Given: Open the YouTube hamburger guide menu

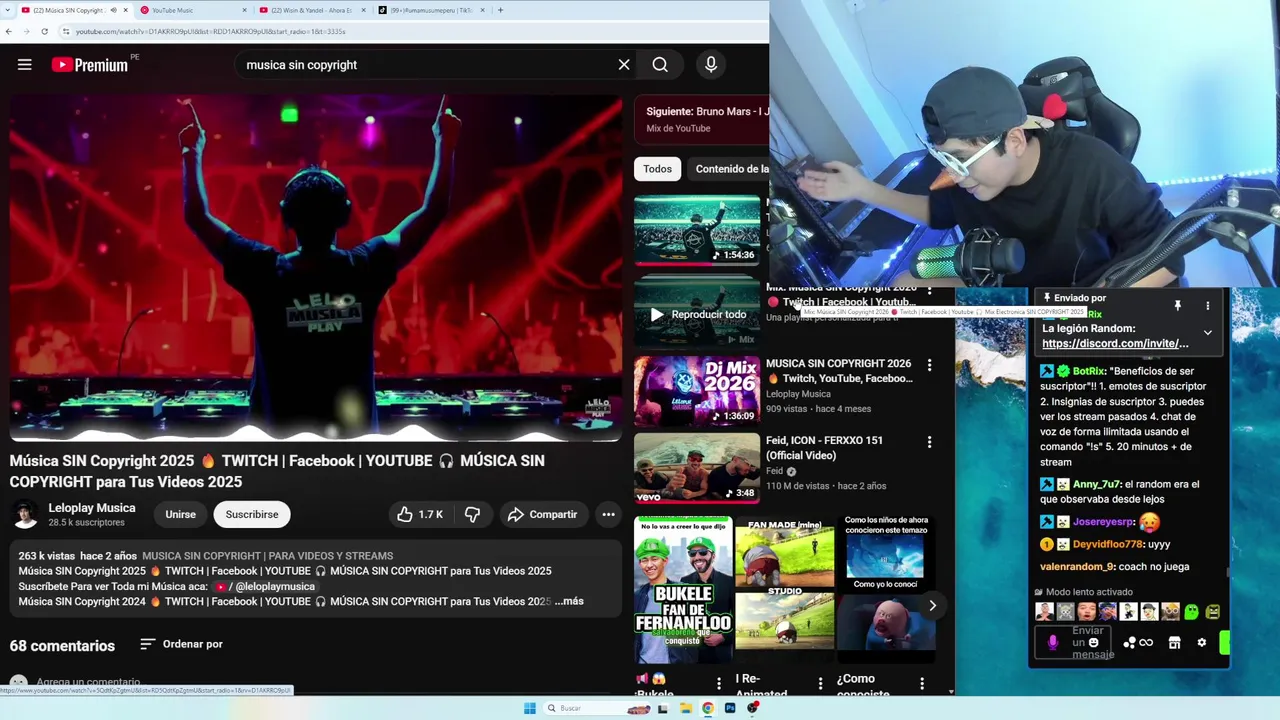Looking at the screenshot, I should pyautogui.click(x=25, y=65).
